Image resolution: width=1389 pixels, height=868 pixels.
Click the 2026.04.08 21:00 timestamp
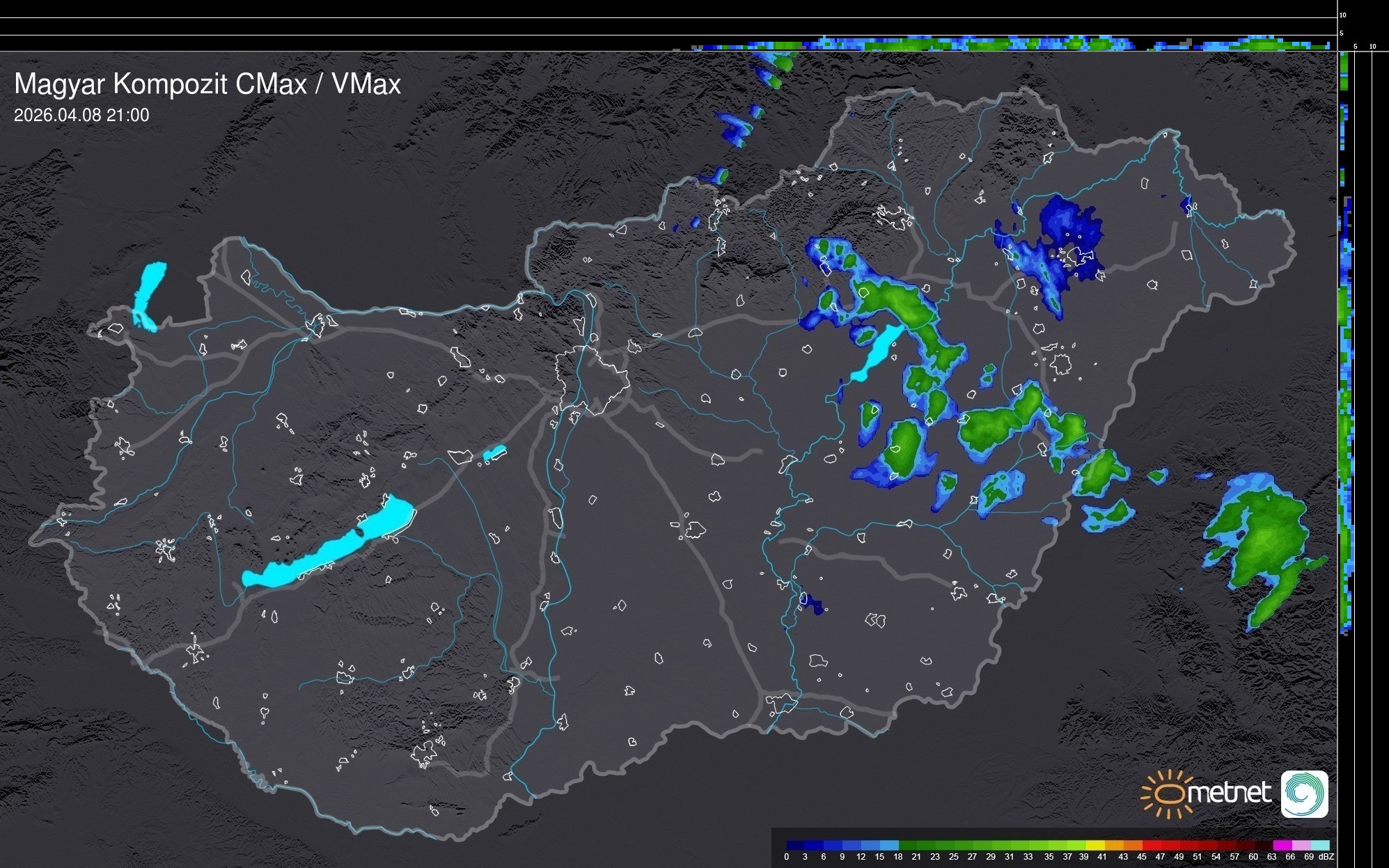[x=81, y=116]
